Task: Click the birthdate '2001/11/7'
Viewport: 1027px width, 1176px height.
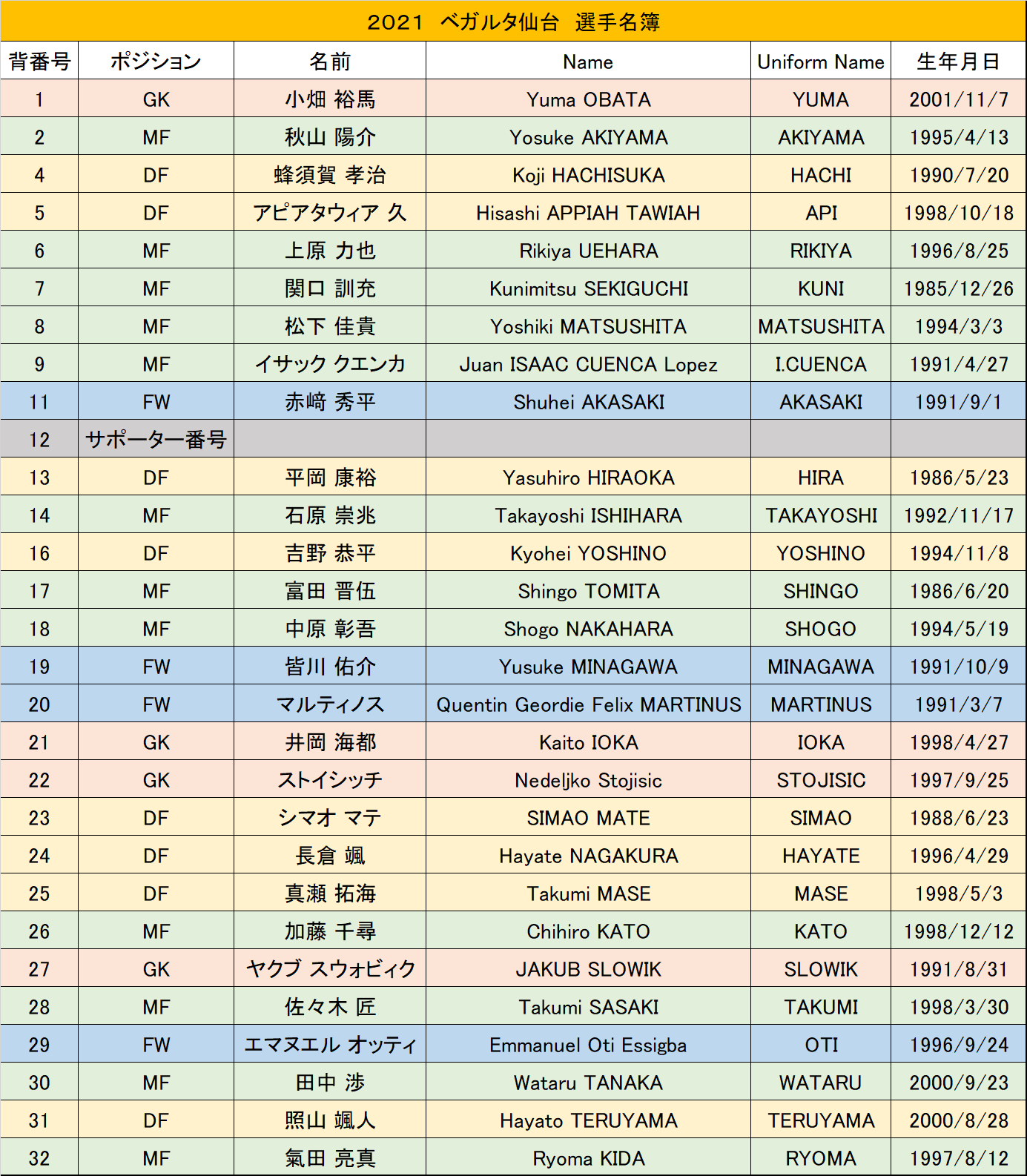Action: pos(959,99)
